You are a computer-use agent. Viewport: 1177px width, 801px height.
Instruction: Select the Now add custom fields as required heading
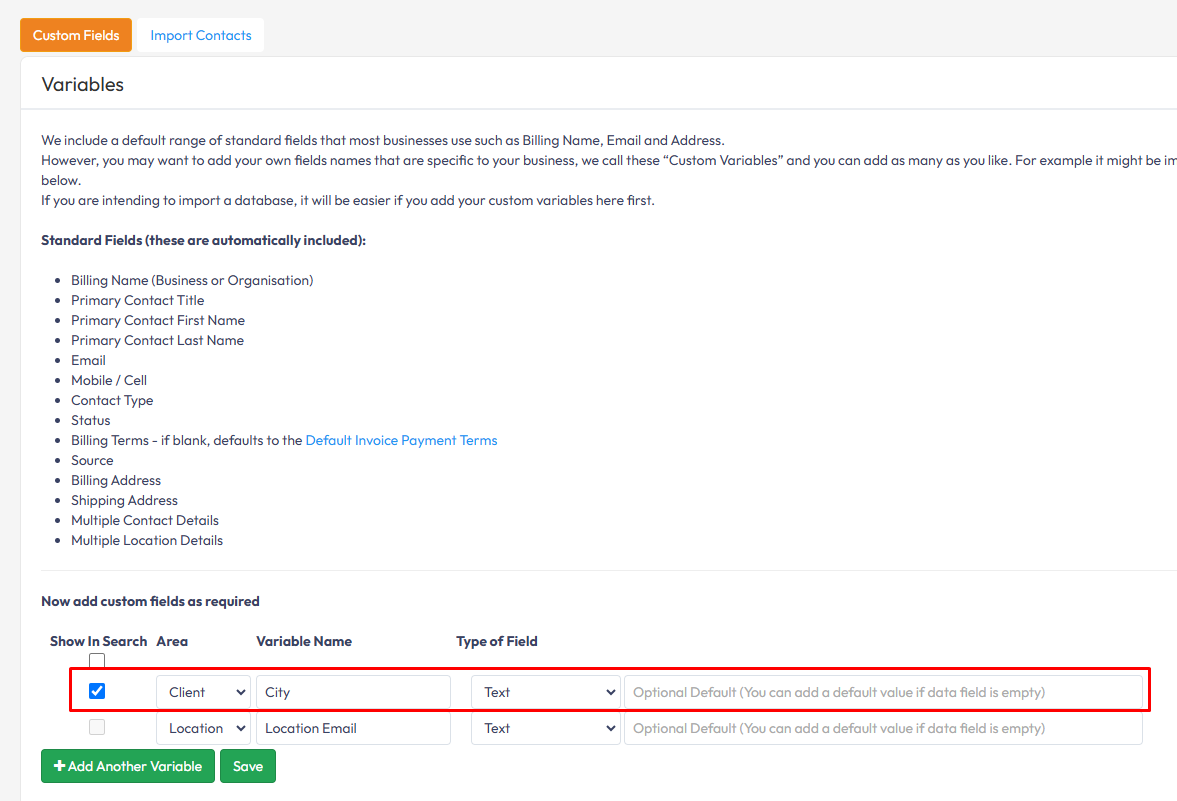click(x=150, y=601)
